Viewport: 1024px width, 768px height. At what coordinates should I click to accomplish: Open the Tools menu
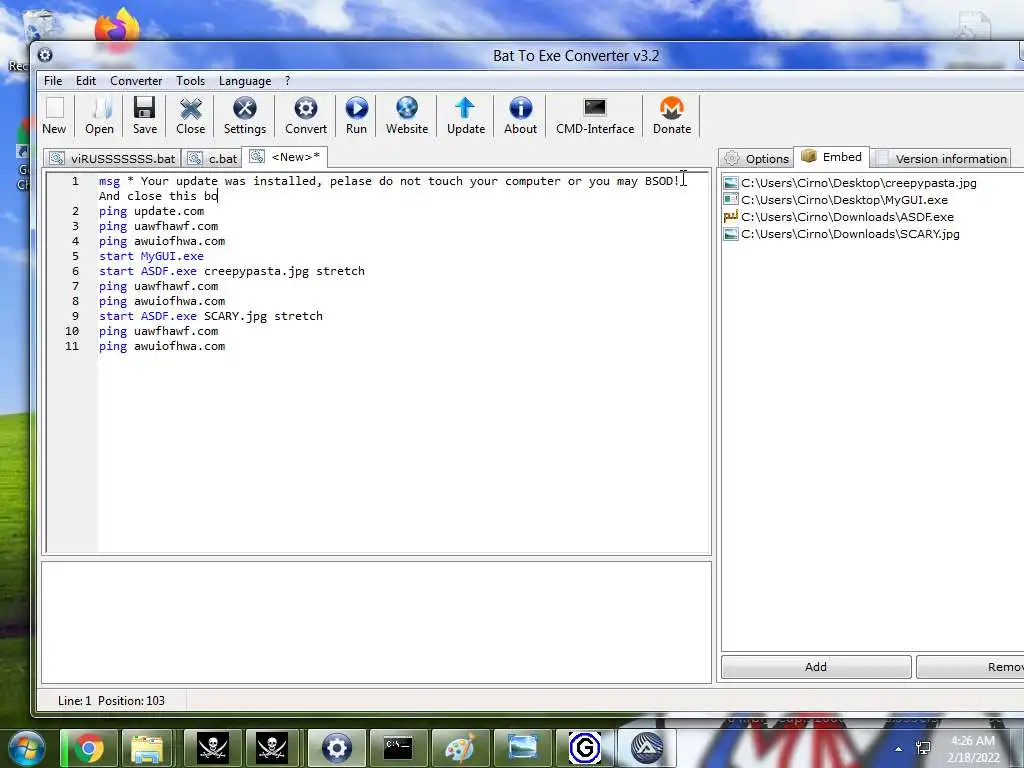click(190, 81)
